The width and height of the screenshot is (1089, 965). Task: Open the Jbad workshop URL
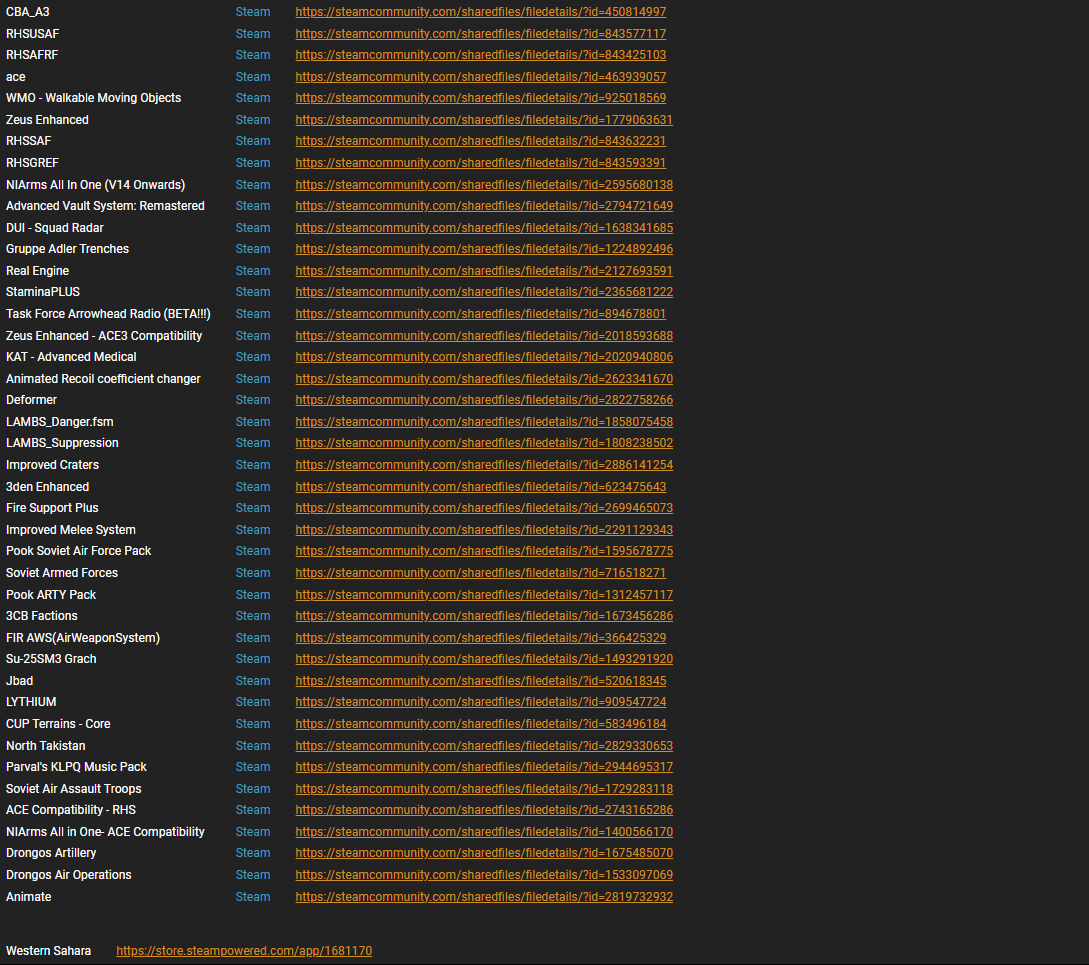point(481,681)
